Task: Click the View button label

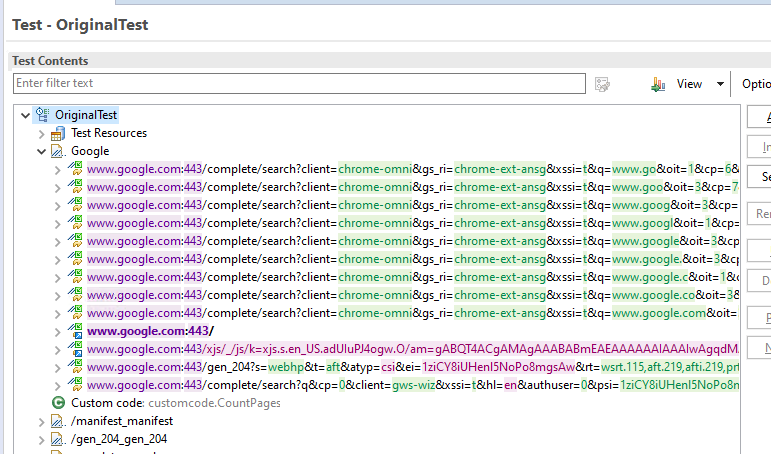Action: (689, 84)
